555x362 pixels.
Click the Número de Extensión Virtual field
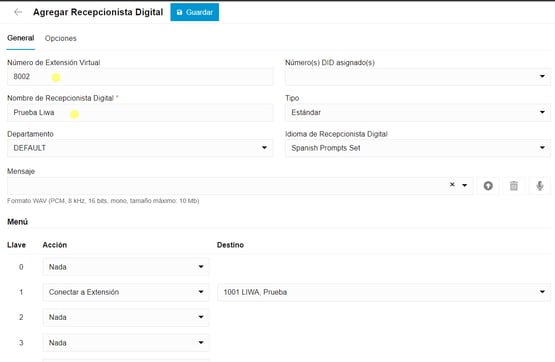click(x=140, y=76)
